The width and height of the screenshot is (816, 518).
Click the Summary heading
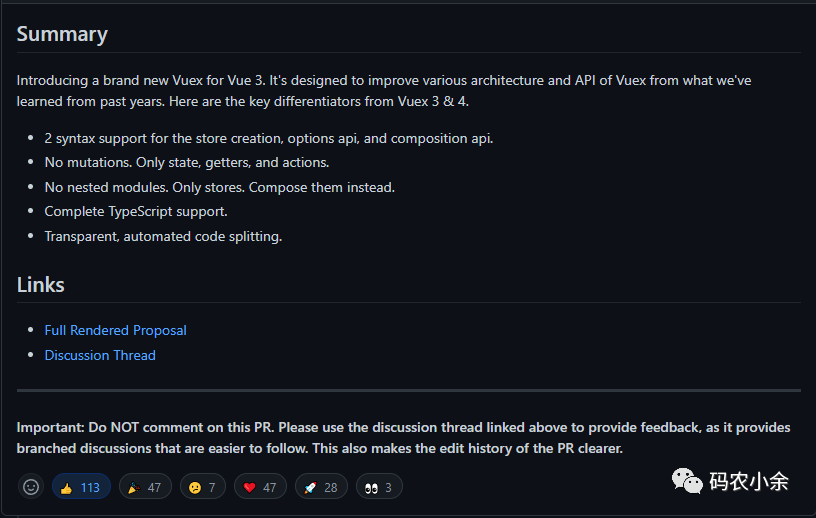[62, 34]
